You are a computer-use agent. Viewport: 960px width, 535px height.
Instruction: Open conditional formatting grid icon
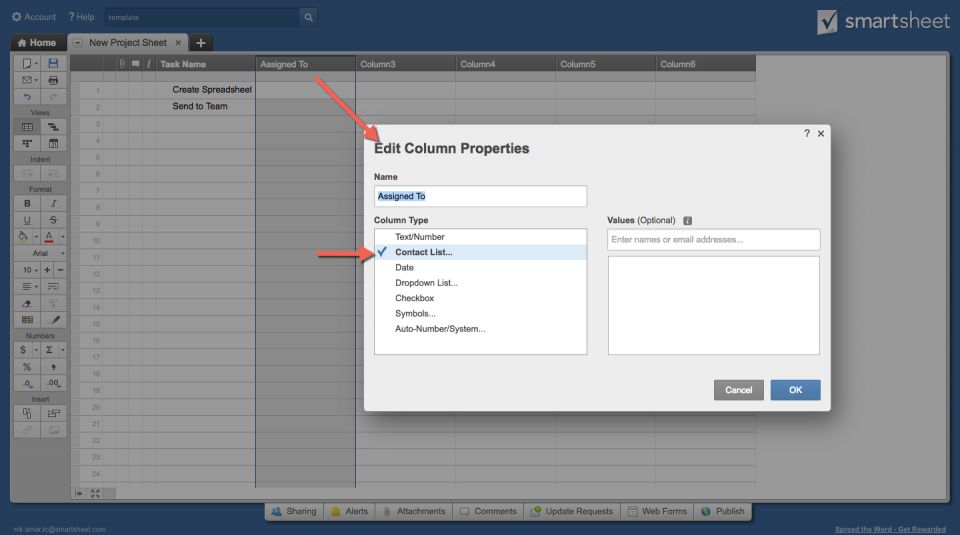(x=27, y=320)
